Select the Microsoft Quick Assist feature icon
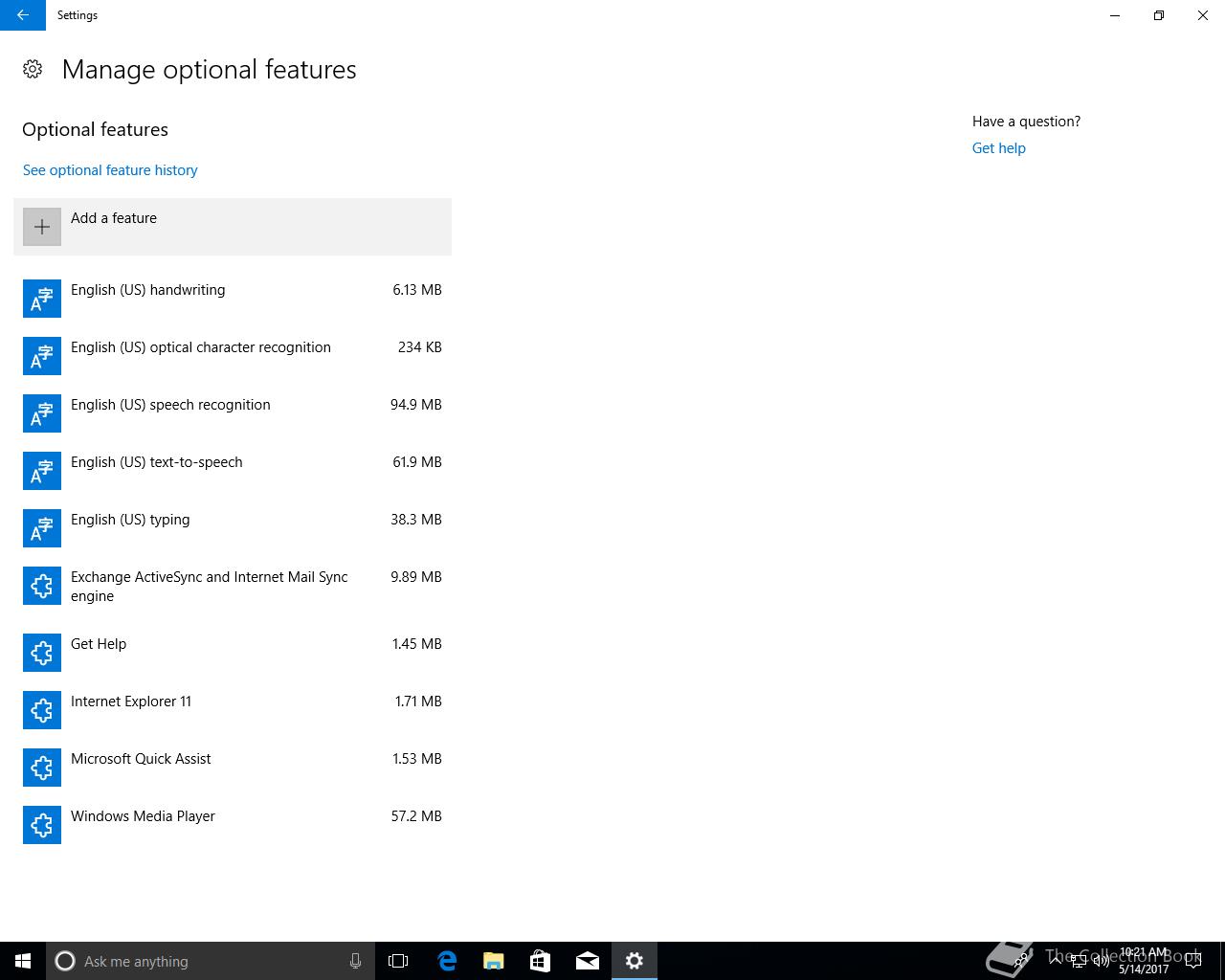Viewport: 1225px width, 980px height. [x=42, y=768]
